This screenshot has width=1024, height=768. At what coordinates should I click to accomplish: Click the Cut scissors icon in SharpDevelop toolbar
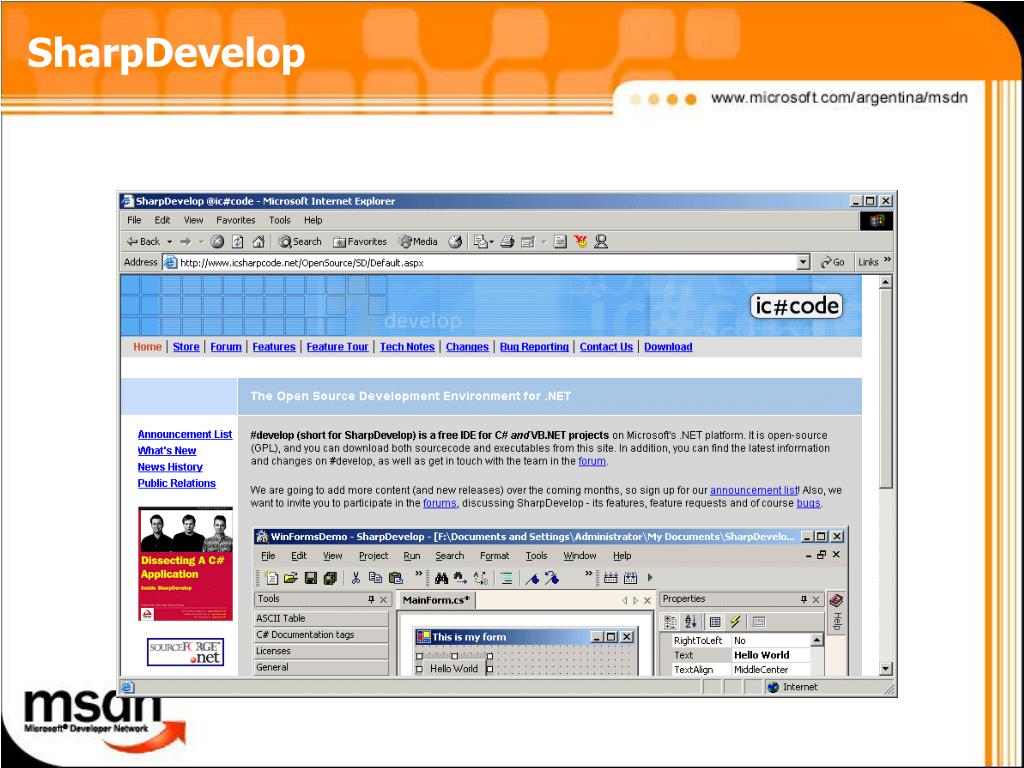(x=355, y=578)
